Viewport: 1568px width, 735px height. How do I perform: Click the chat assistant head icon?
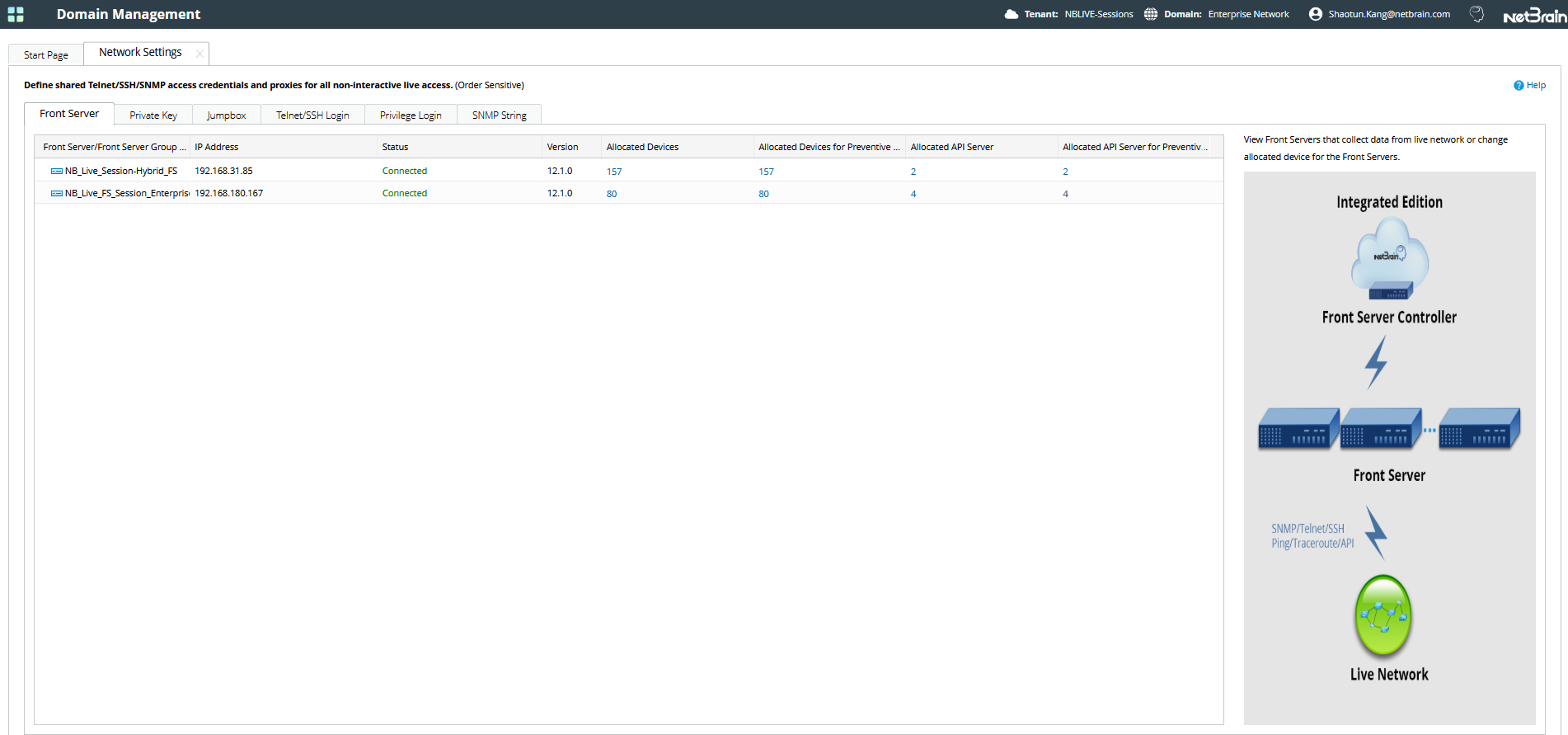tap(1476, 14)
